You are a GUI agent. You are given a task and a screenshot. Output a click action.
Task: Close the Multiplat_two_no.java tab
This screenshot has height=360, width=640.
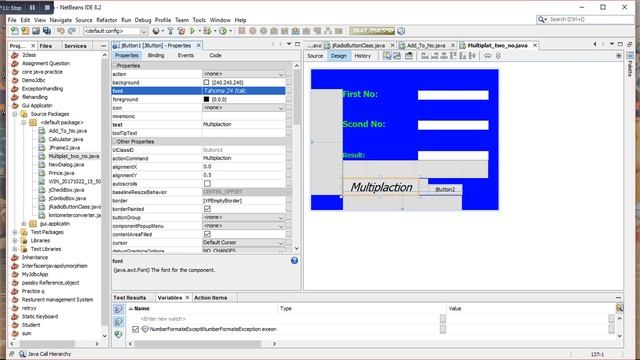[535, 45]
